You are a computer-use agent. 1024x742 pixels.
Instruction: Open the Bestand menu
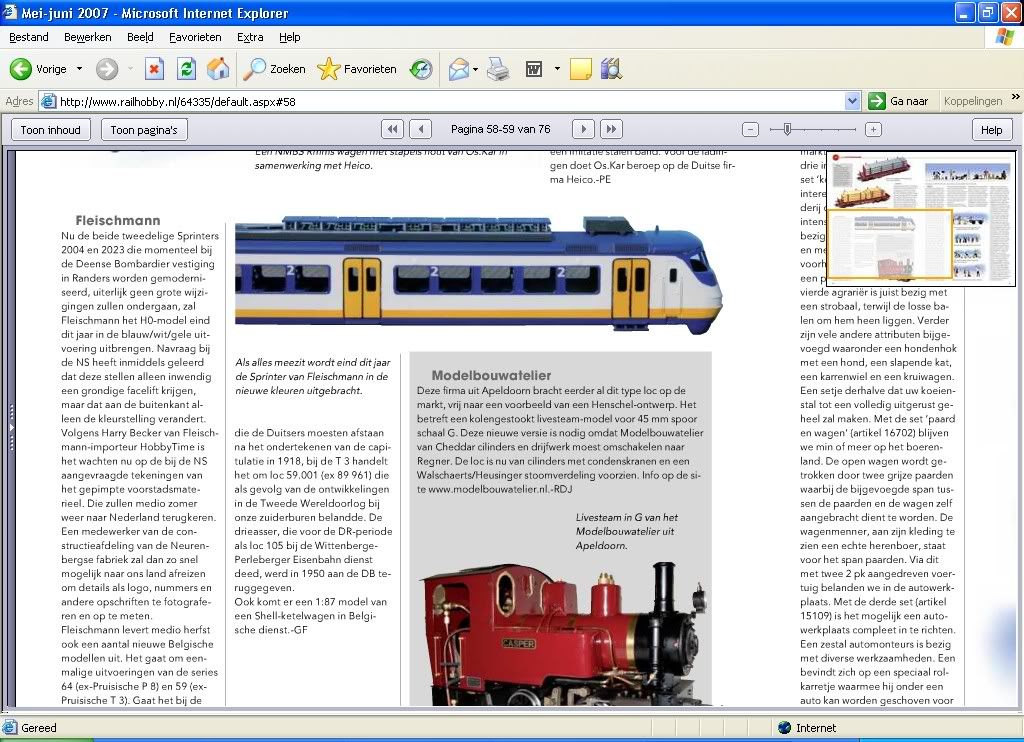pos(29,37)
